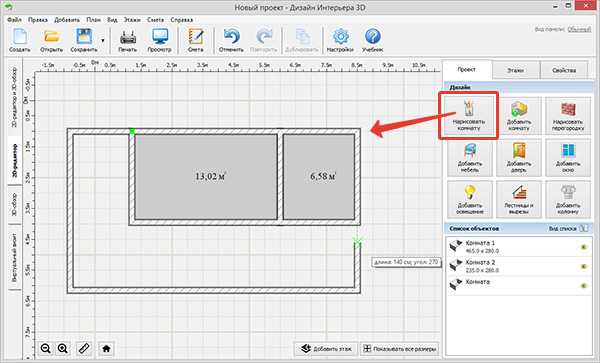
Task: Click Добавить освещение bulb icon
Action: pos(470,199)
